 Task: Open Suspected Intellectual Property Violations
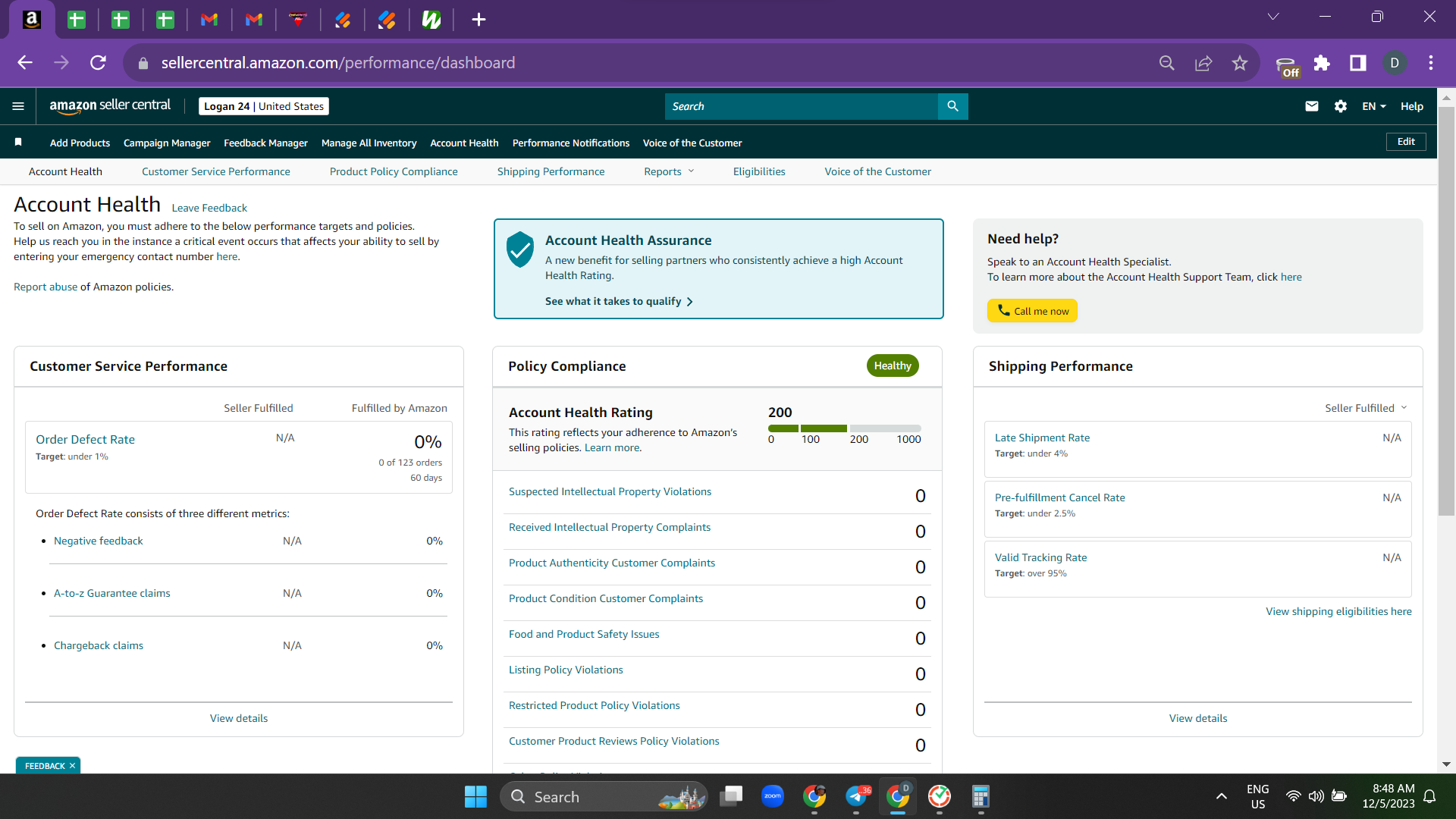point(610,491)
